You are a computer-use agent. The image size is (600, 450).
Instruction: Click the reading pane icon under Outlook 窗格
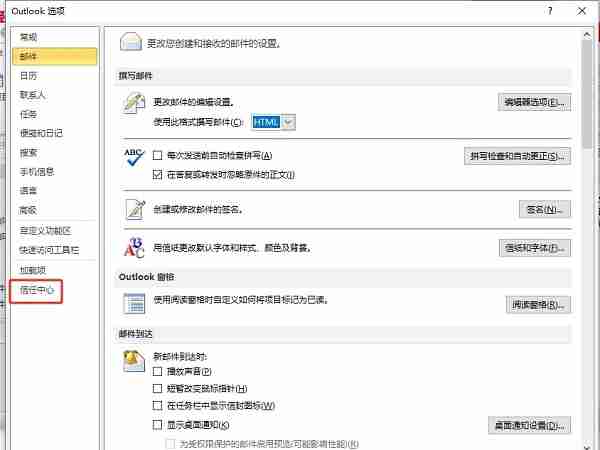tap(134, 304)
